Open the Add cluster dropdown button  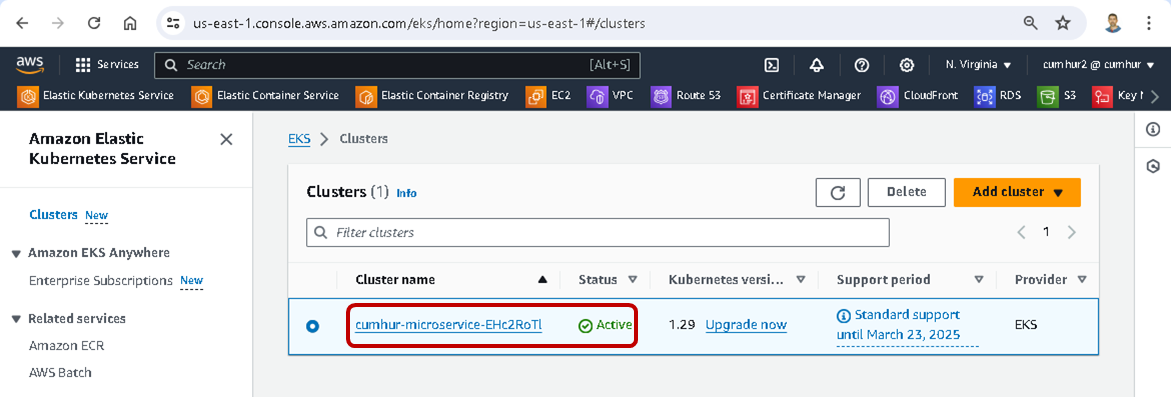[1017, 193]
